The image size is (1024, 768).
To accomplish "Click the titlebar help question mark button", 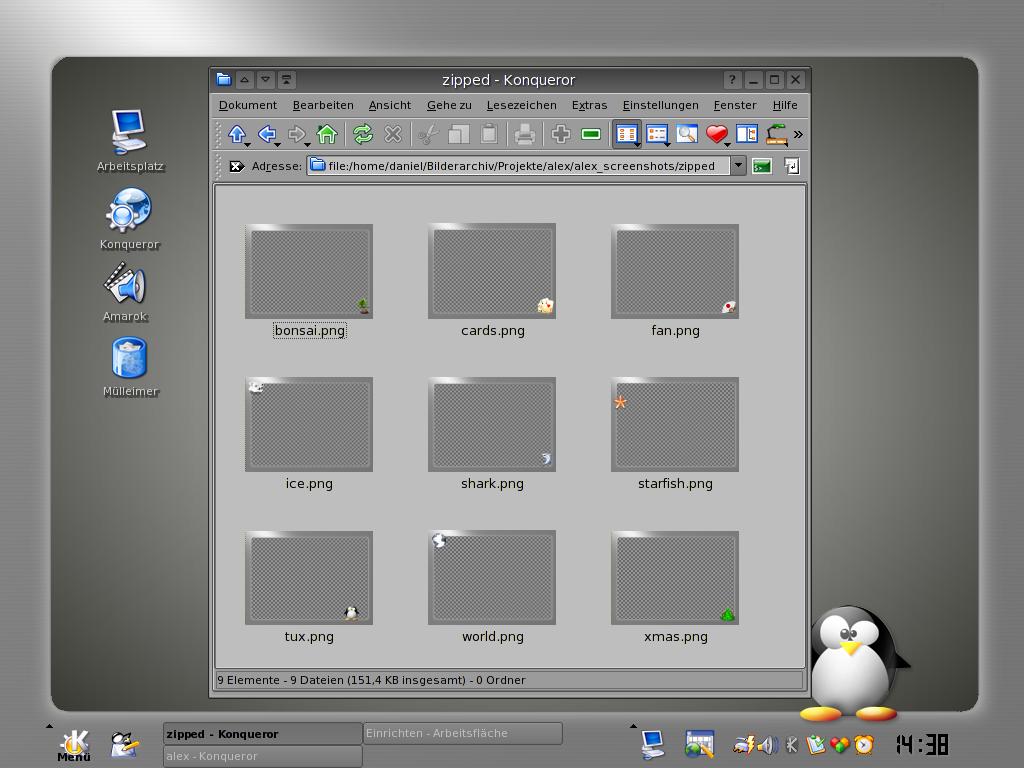I will pos(732,80).
